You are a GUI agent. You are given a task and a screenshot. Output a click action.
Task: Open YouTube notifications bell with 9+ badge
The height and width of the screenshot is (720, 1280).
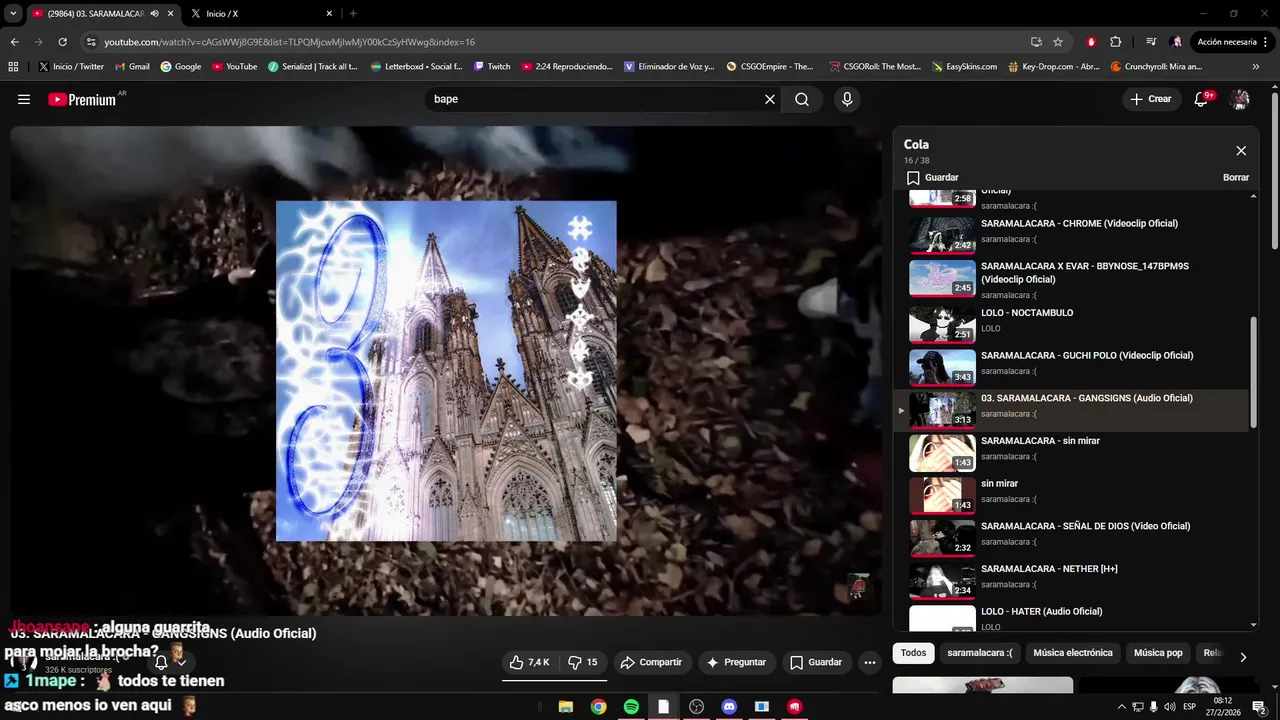click(1201, 99)
